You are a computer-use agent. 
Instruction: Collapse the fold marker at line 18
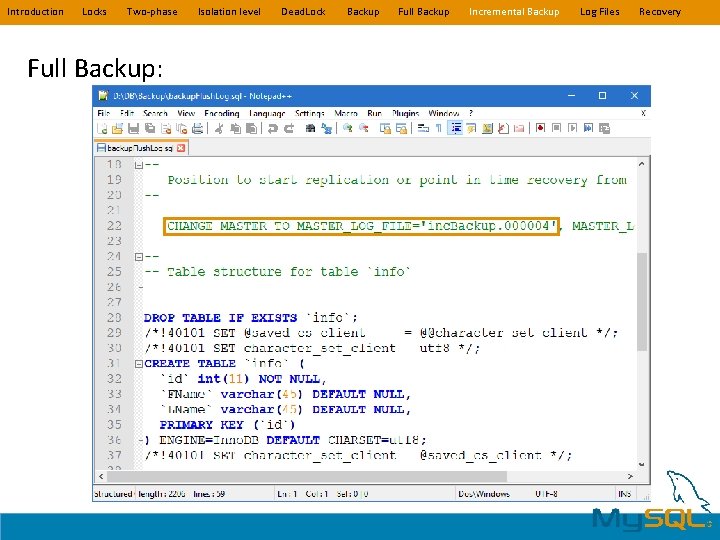pos(139,164)
